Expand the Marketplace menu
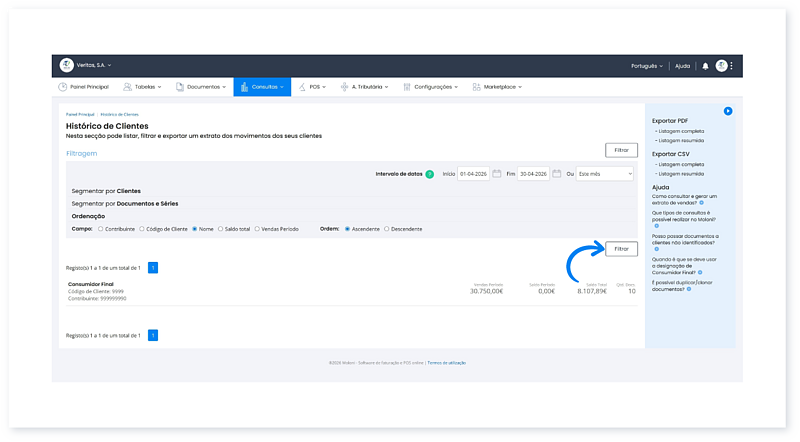Image resolution: width=800 pixels, height=442 pixels. (497, 87)
